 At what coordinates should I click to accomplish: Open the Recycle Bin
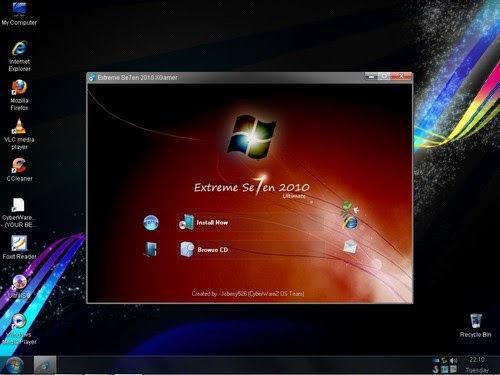pyautogui.click(x=476, y=325)
